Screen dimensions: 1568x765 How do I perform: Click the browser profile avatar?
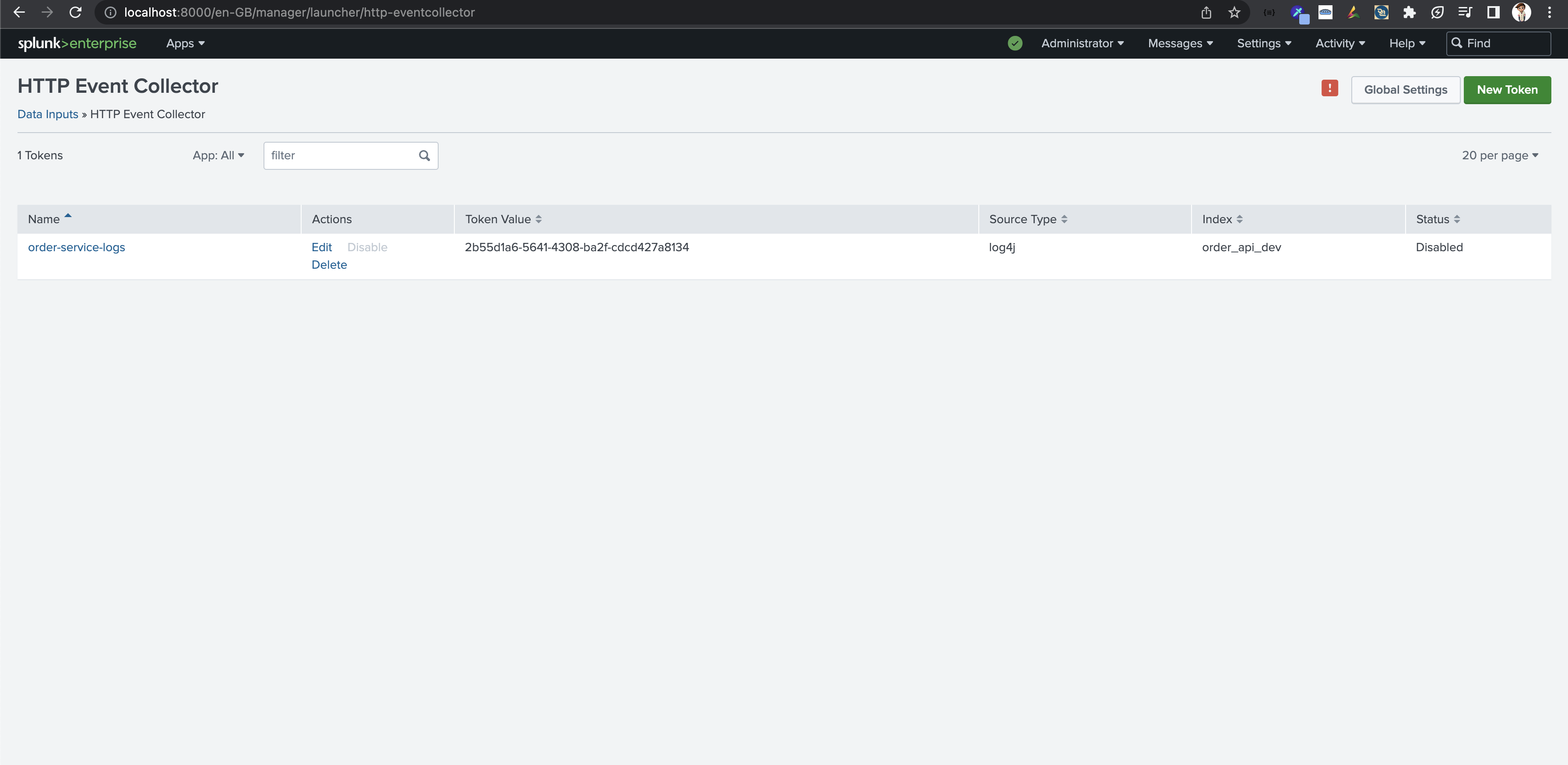pos(1522,12)
